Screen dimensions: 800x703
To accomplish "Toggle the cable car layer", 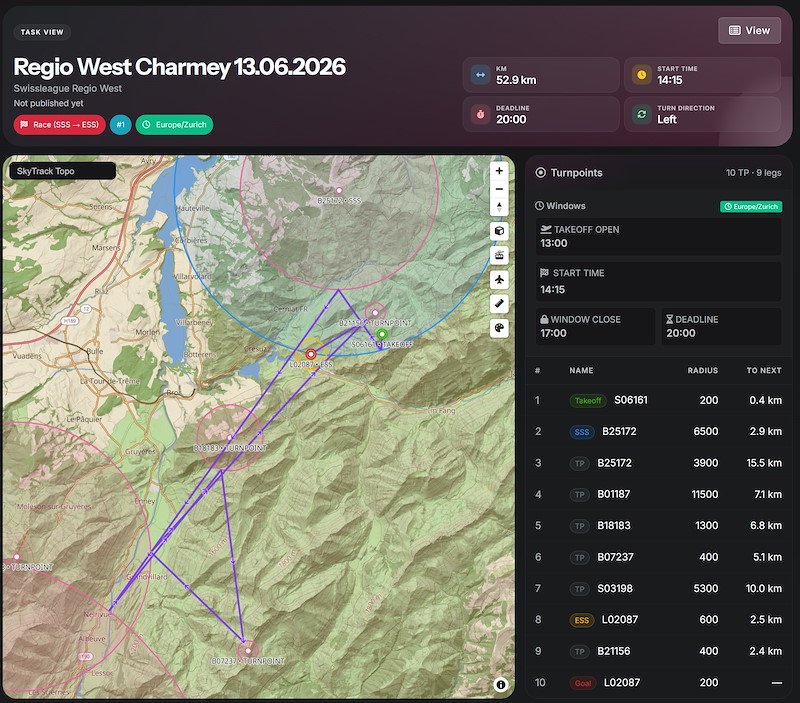I will pyautogui.click(x=499, y=255).
